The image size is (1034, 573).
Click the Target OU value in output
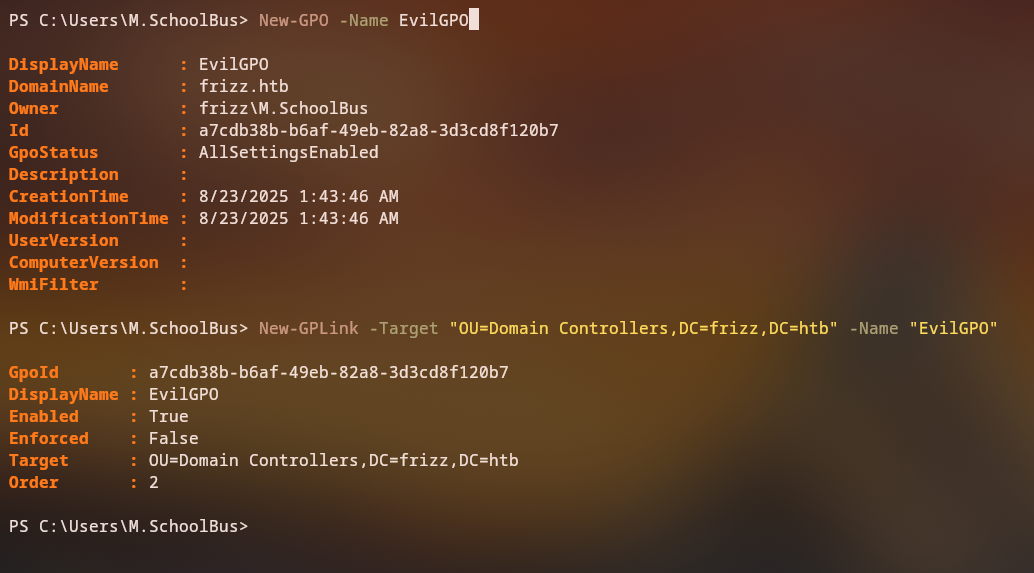[x=333, y=461]
